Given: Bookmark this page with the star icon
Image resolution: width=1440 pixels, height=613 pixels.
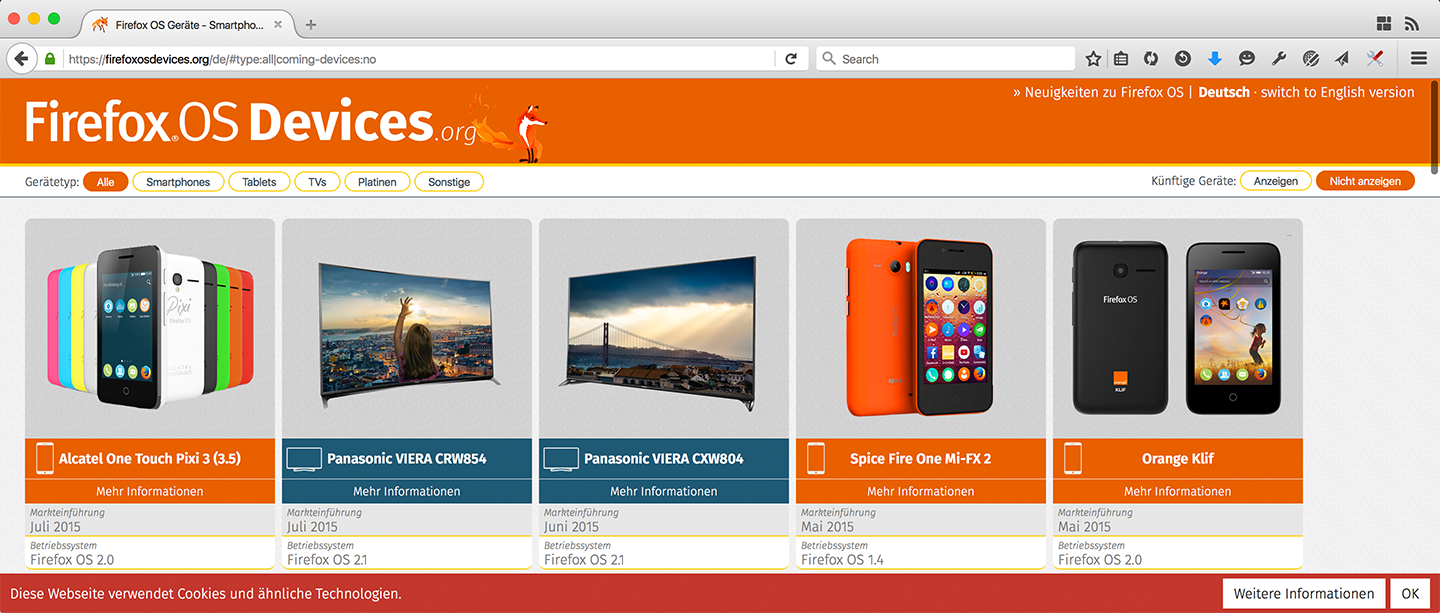Looking at the screenshot, I should tap(1093, 59).
